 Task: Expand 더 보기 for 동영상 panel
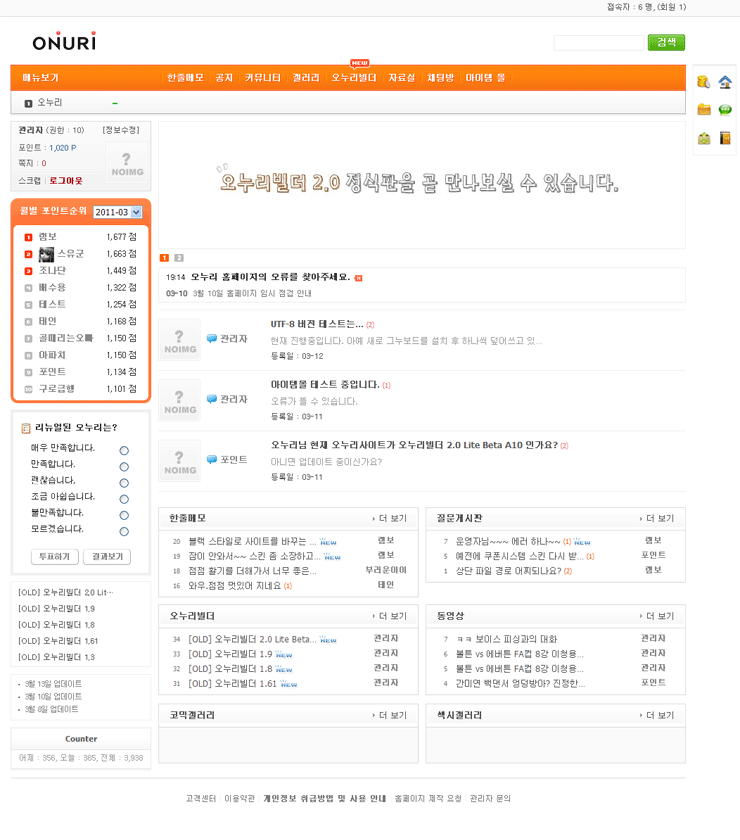(x=656, y=617)
